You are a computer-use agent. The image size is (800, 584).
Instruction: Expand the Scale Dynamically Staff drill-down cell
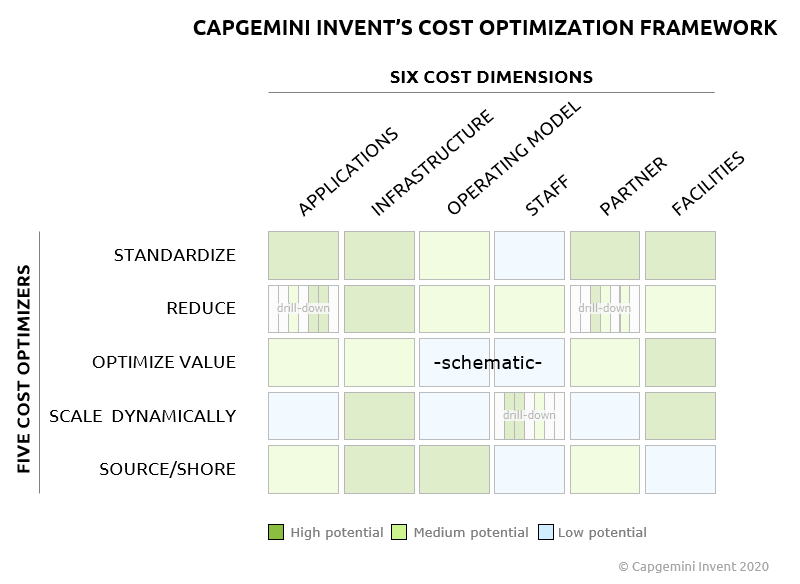(529, 415)
